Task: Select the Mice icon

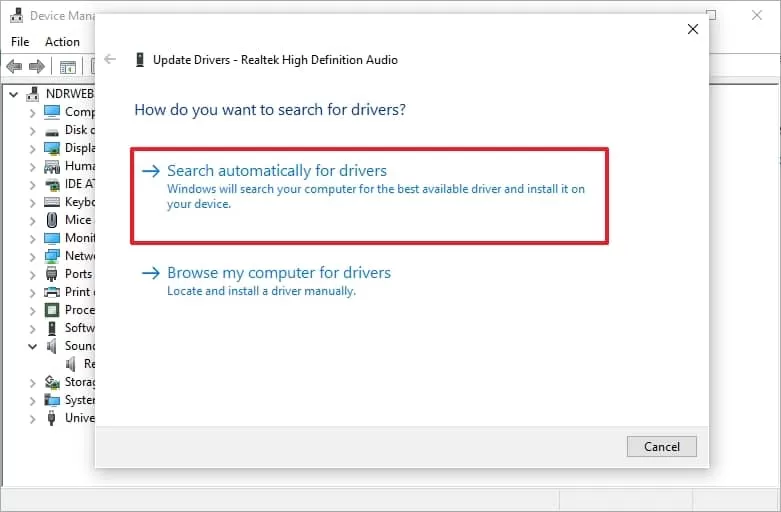Action: 52,220
